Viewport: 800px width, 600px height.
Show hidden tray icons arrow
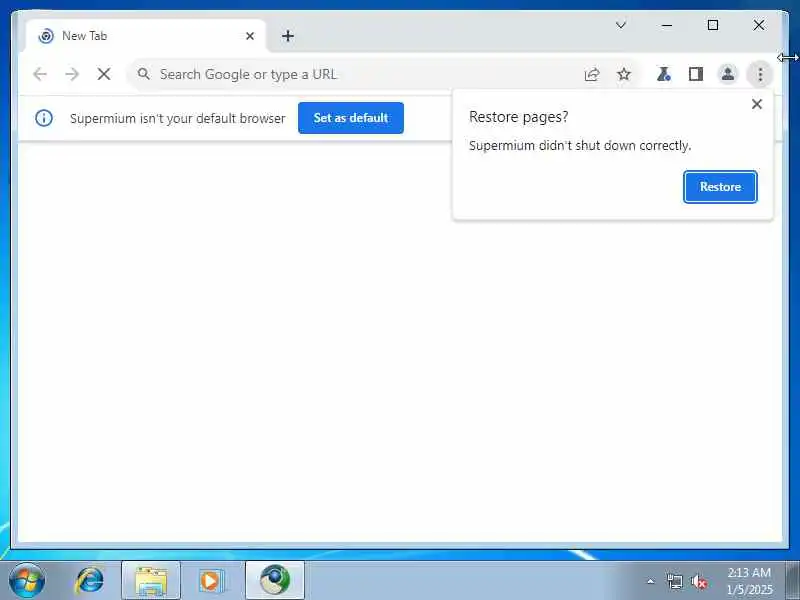651,581
